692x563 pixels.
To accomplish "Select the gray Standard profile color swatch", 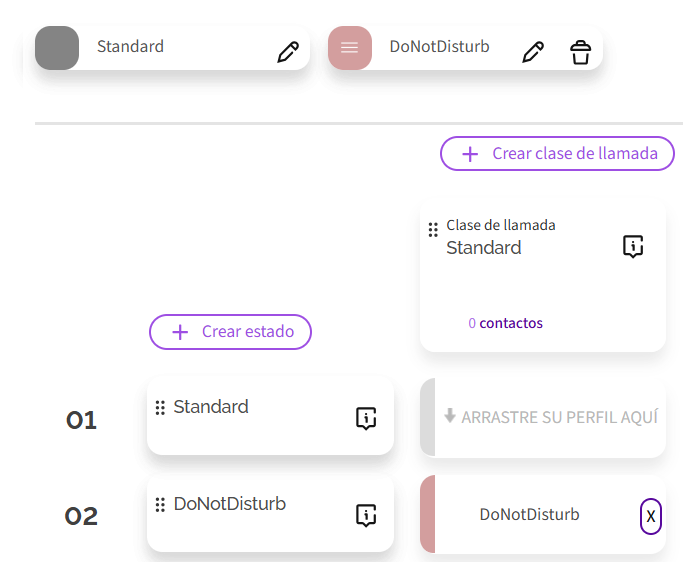I will 57,48.
